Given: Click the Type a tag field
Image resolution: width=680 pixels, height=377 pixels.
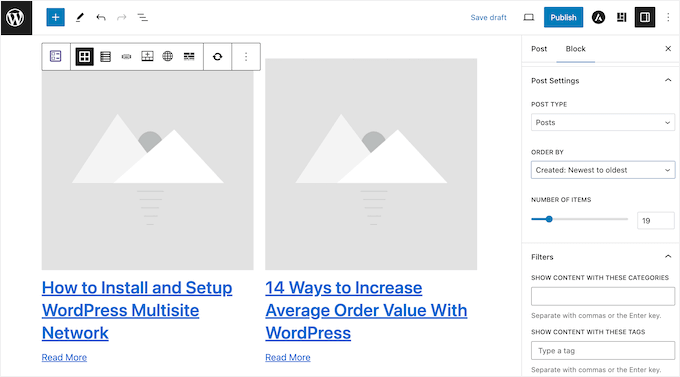Looking at the screenshot, I should (x=603, y=351).
